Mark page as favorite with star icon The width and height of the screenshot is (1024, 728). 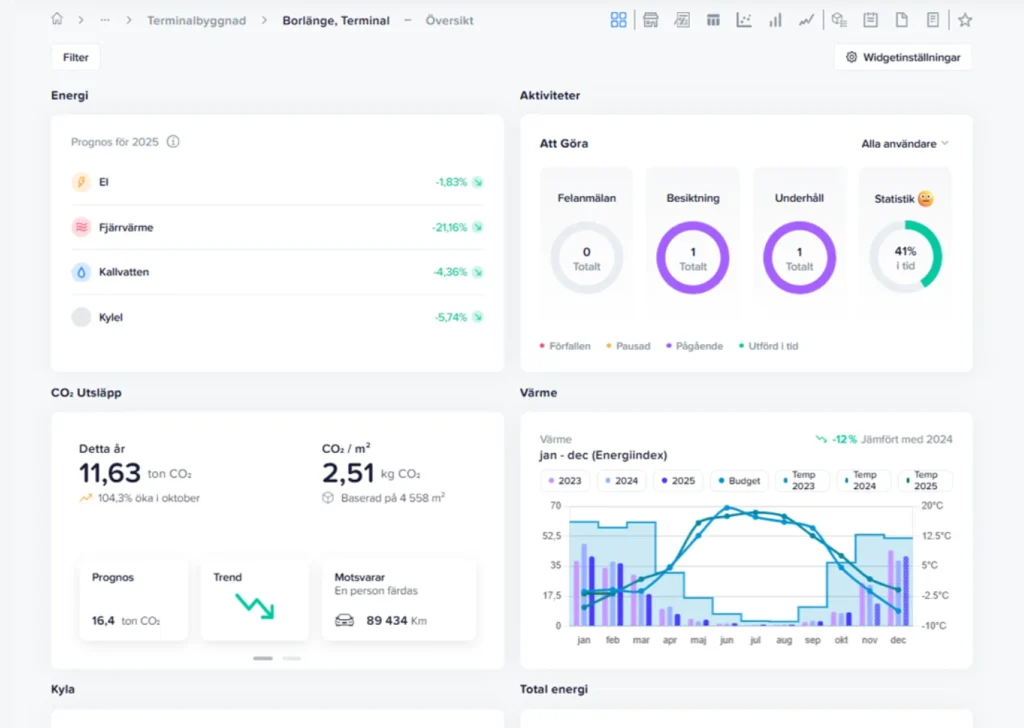[964, 20]
